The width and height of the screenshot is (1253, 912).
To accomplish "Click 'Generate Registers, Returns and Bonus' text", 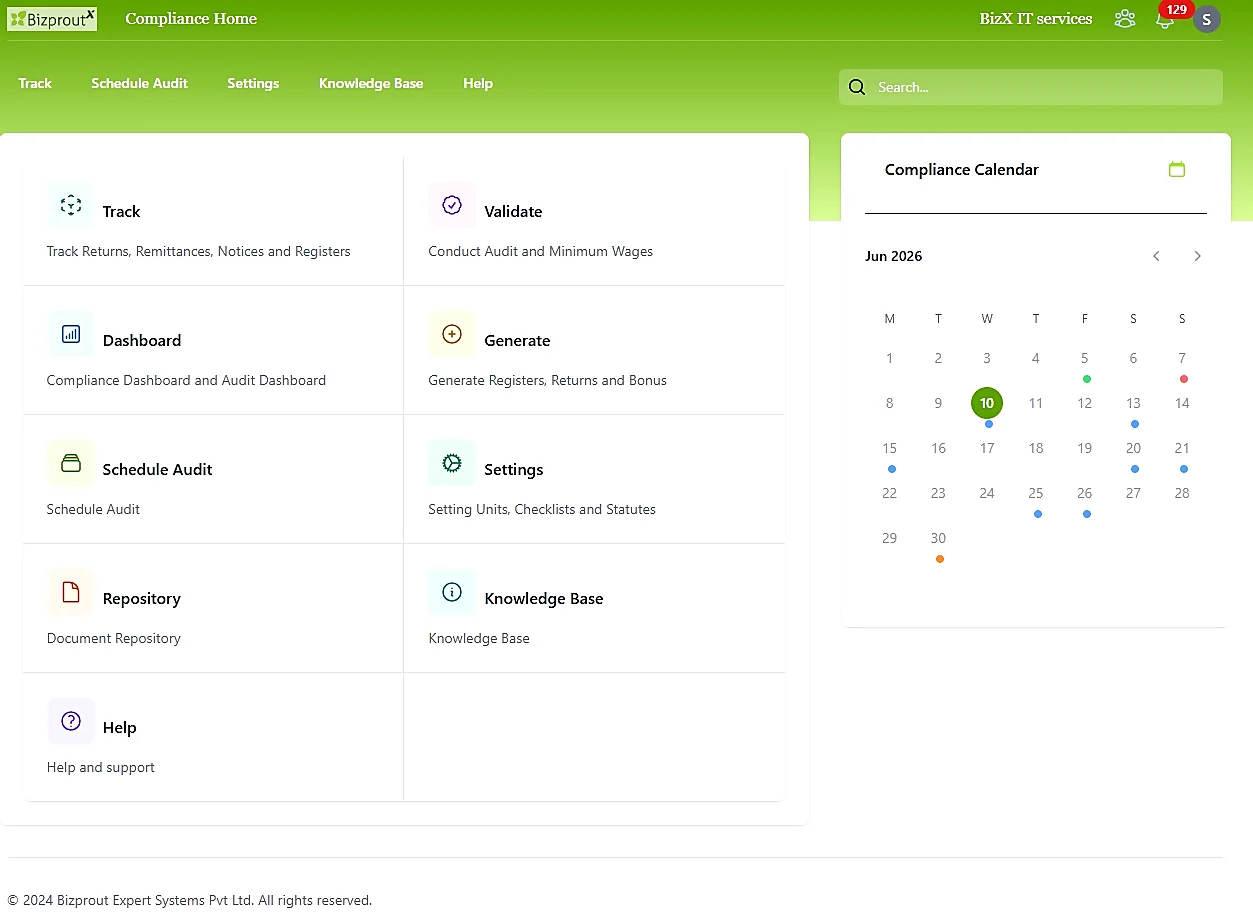I will [x=547, y=380].
